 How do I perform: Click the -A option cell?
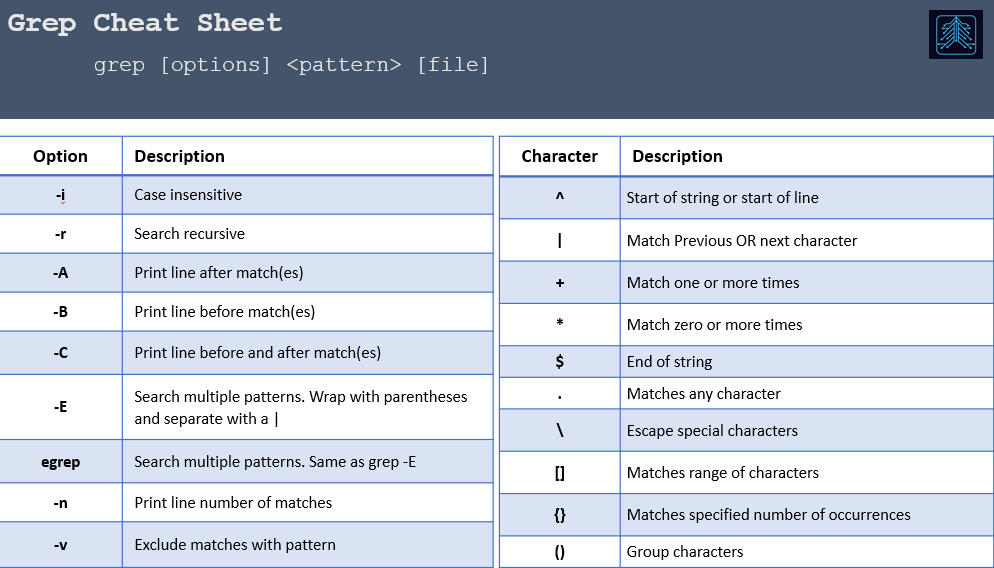click(x=60, y=273)
